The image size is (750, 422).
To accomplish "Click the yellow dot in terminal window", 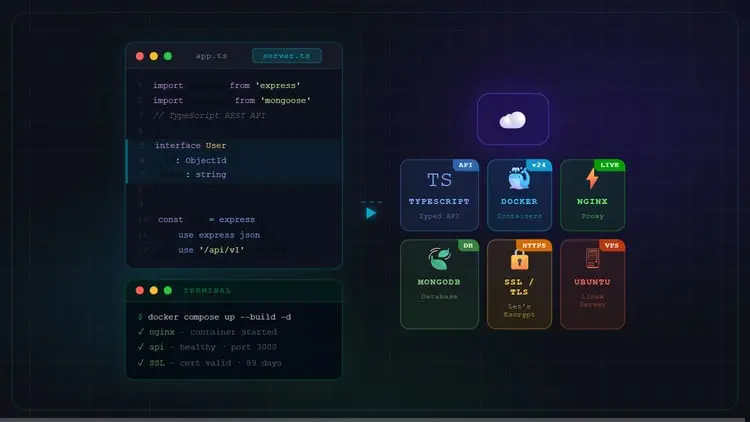I will click(x=154, y=290).
